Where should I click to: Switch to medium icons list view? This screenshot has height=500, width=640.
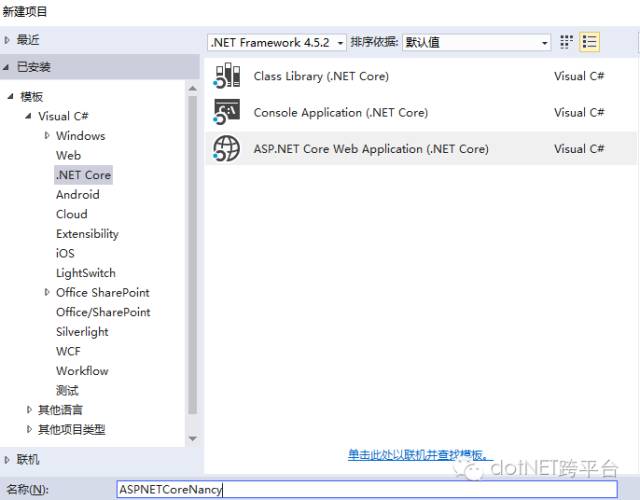coord(589,42)
